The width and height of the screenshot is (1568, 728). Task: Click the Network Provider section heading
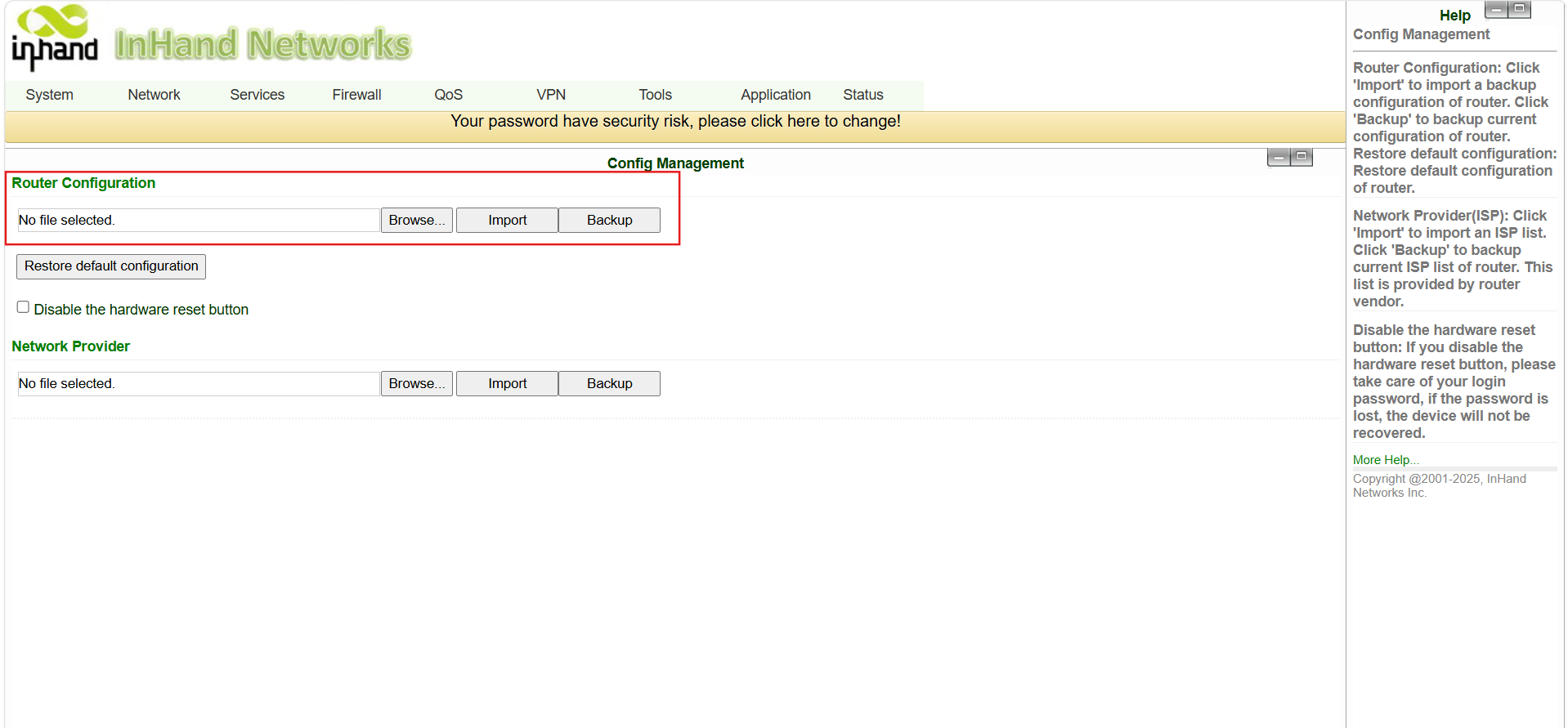pos(70,346)
